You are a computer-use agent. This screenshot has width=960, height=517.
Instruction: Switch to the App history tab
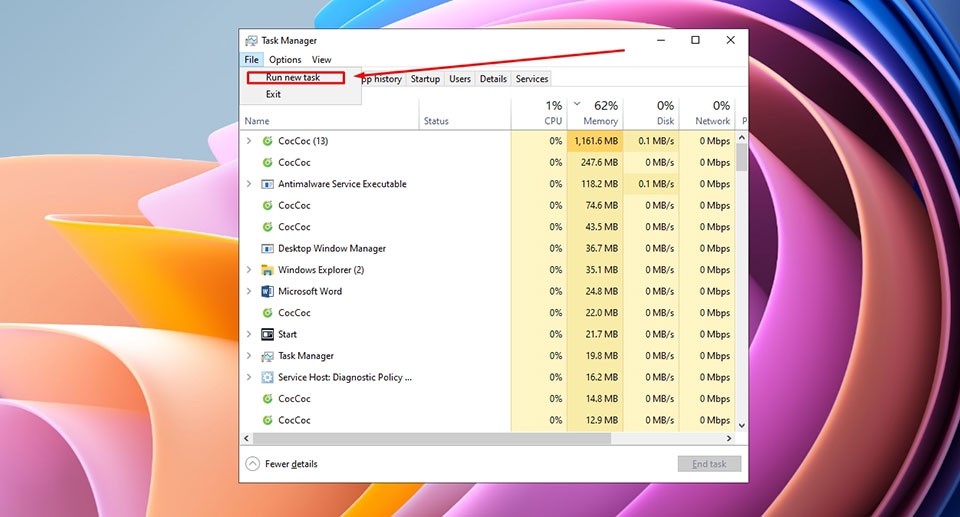(382, 79)
